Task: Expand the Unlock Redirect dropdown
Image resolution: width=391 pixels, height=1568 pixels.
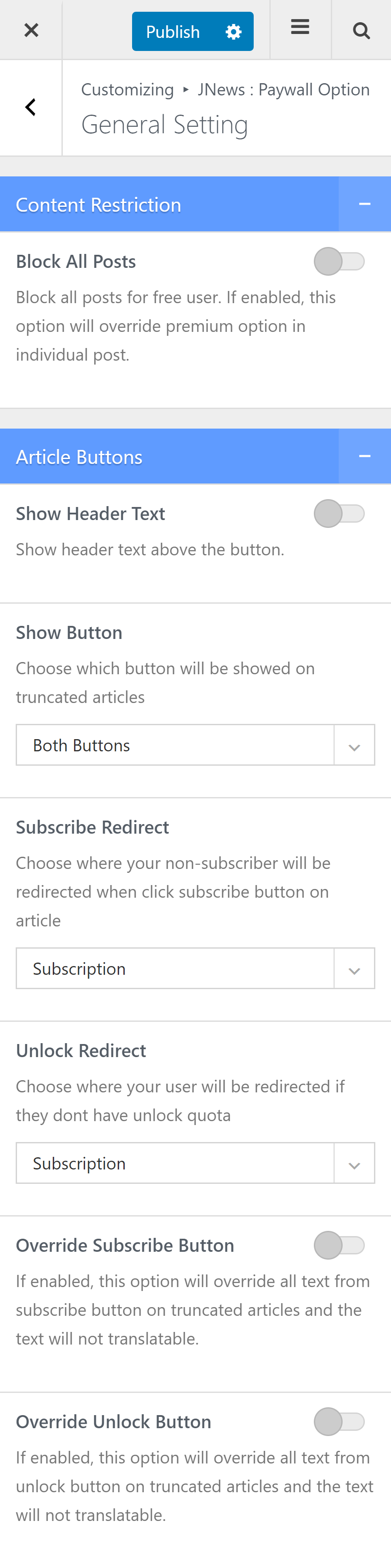Action: point(195,1163)
